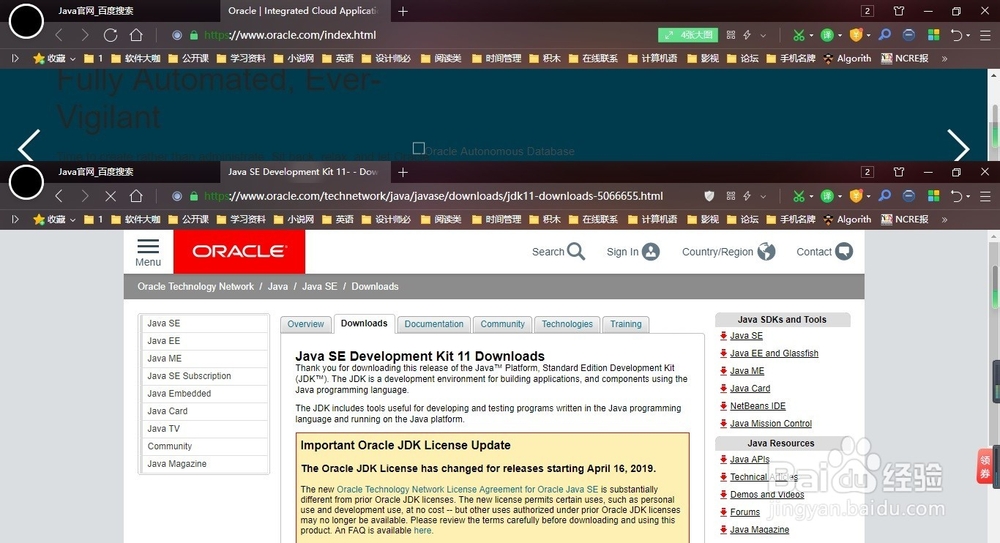Go to home page in Oracle index window
This screenshot has height=543, width=1000.
136,34
